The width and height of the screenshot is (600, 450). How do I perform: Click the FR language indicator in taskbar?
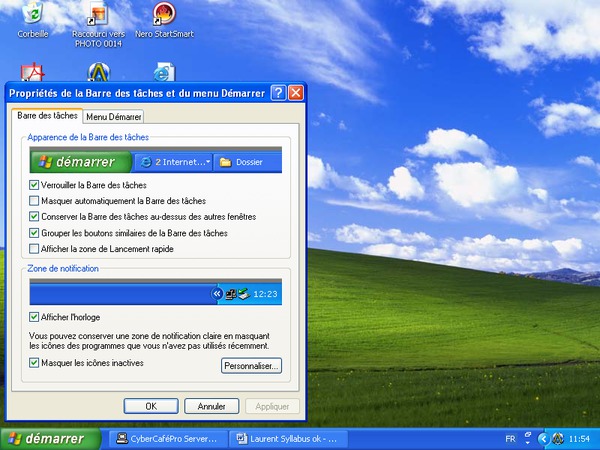(510, 439)
